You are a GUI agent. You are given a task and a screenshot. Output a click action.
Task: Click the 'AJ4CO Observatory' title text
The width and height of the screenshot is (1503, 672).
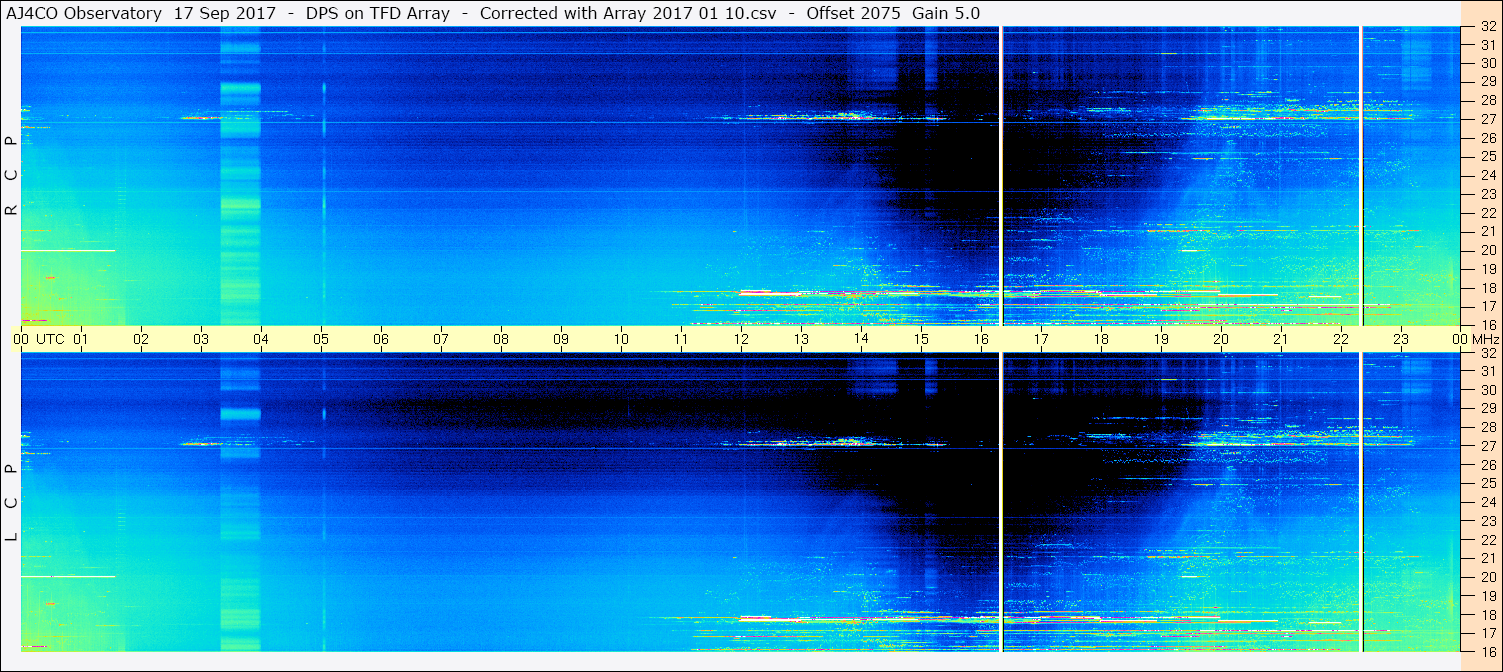(84, 13)
